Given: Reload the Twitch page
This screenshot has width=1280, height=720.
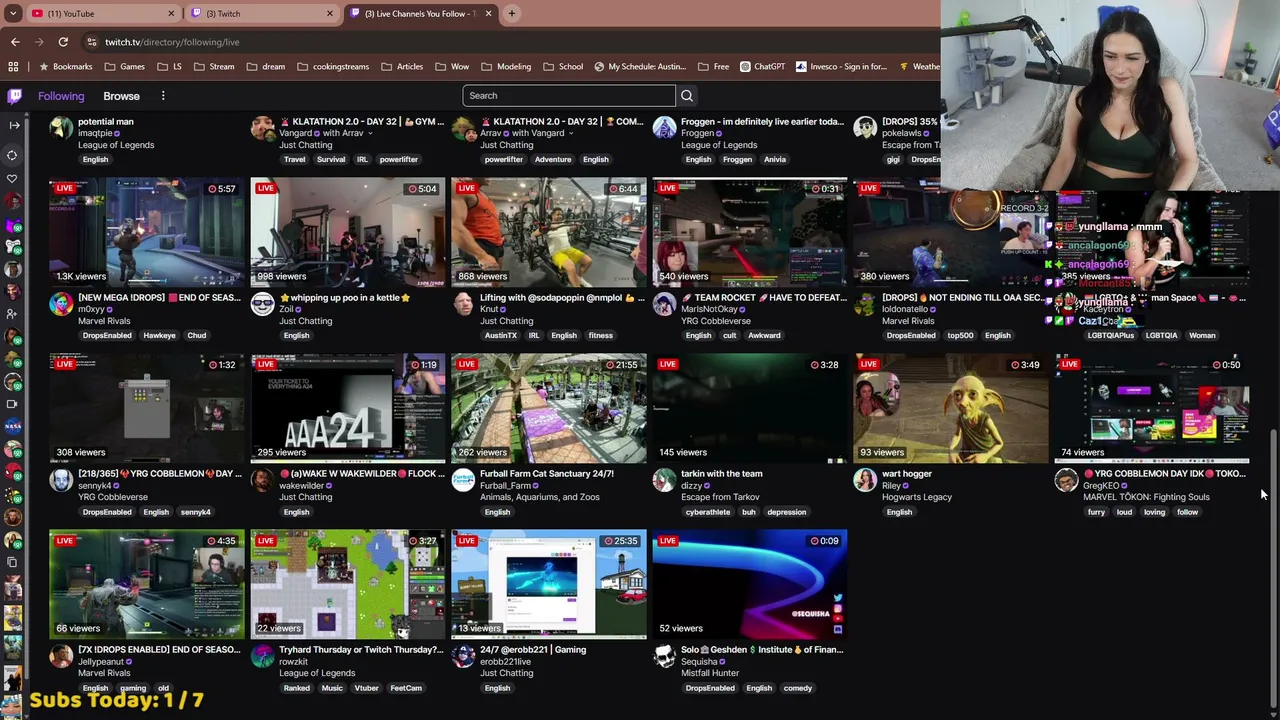Looking at the screenshot, I should pos(63,42).
